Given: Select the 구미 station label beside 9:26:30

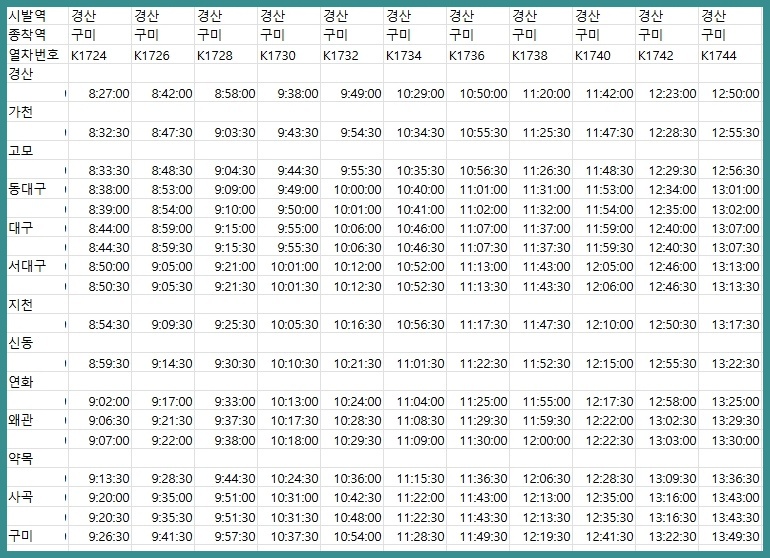Looking at the screenshot, I should (37, 535).
